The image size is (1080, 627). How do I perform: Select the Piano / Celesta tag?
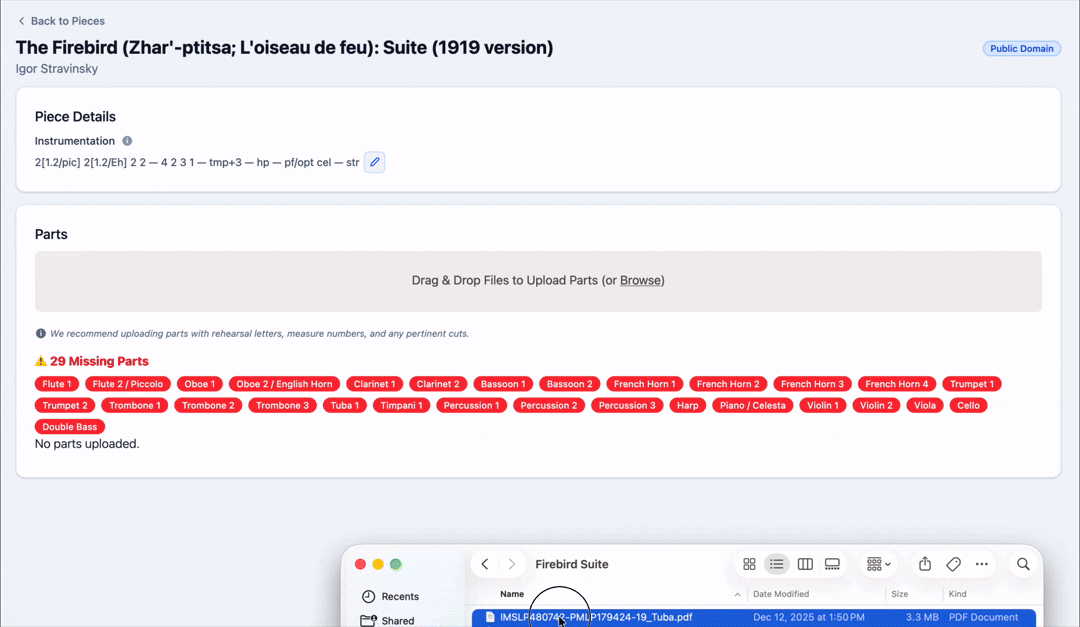tap(753, 405)
